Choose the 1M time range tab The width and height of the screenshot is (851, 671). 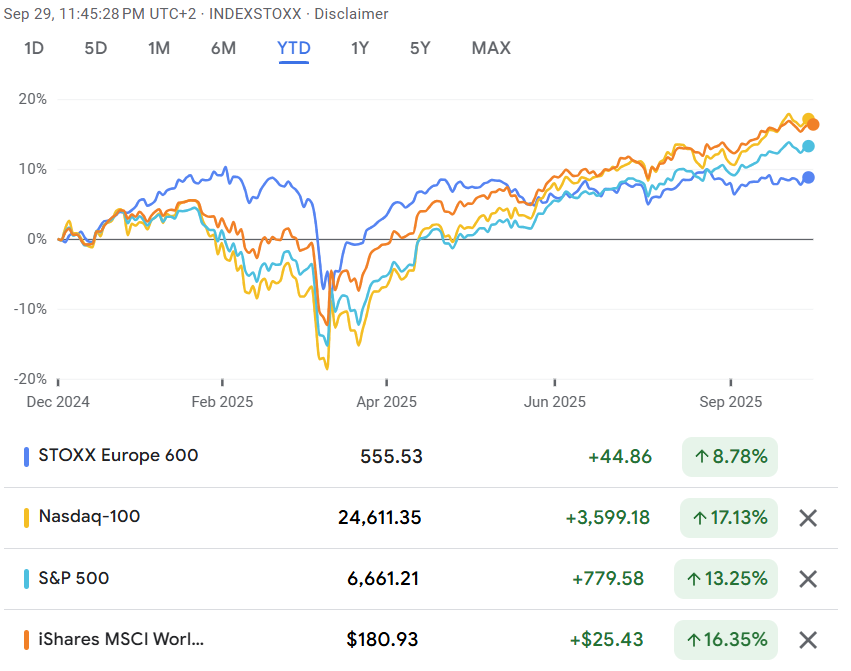tap(159, 48)
